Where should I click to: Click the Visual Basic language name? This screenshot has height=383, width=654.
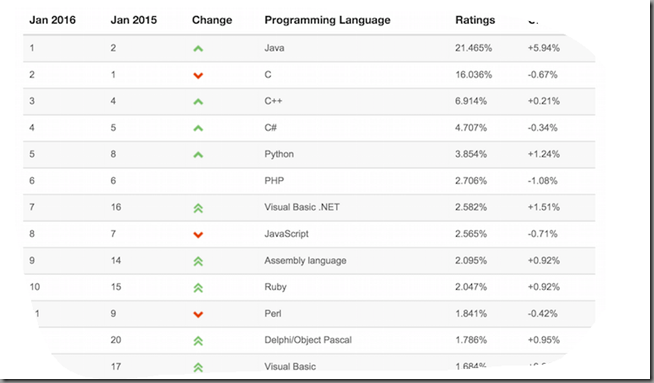[x=290, y=367]
